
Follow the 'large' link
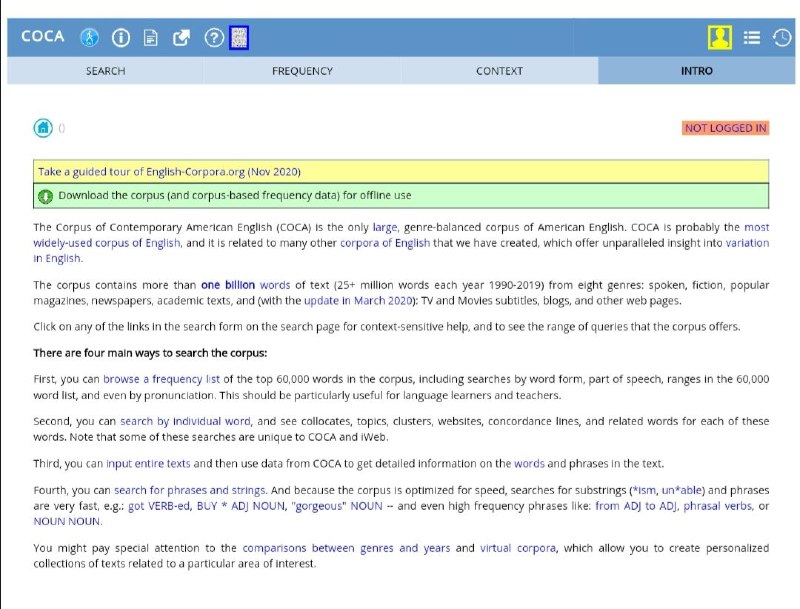click(385, 227)
